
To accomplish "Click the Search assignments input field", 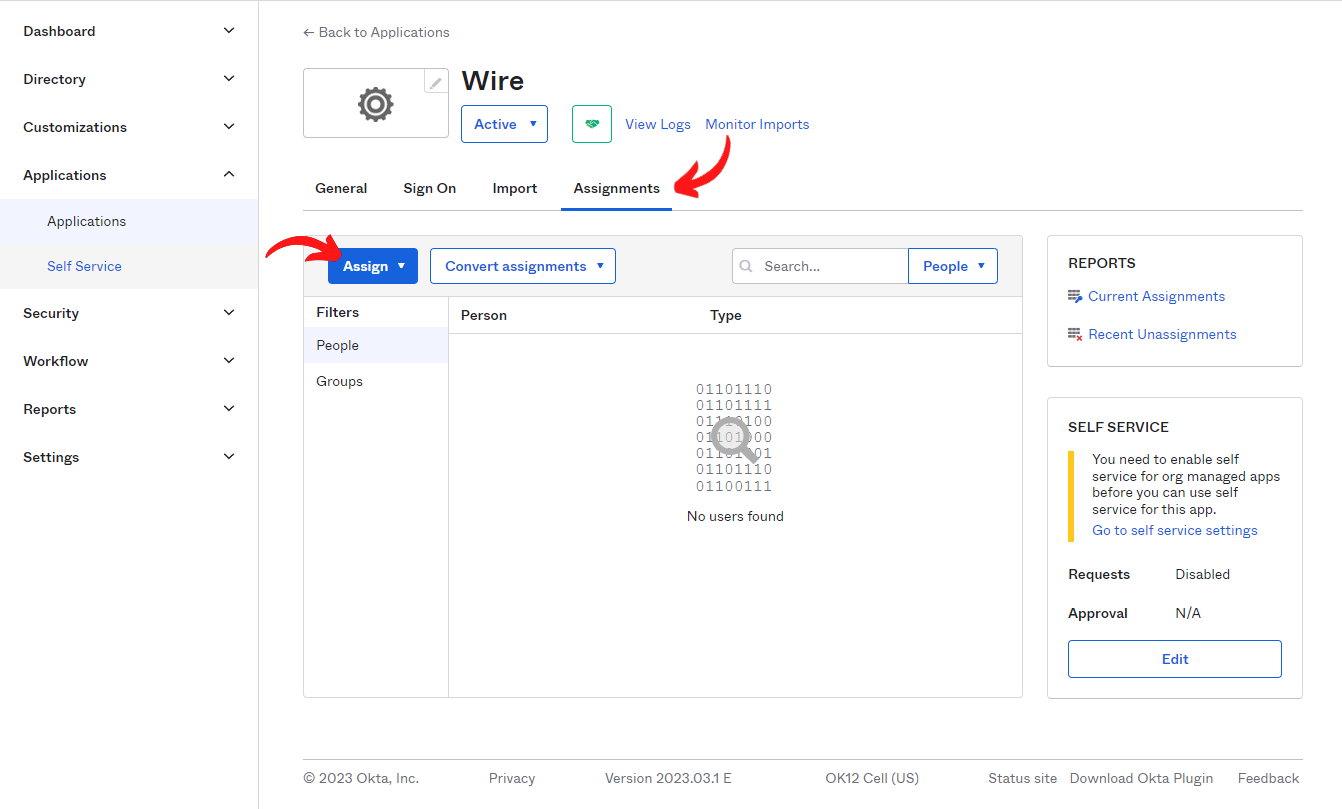I will (x=830, y=266).
